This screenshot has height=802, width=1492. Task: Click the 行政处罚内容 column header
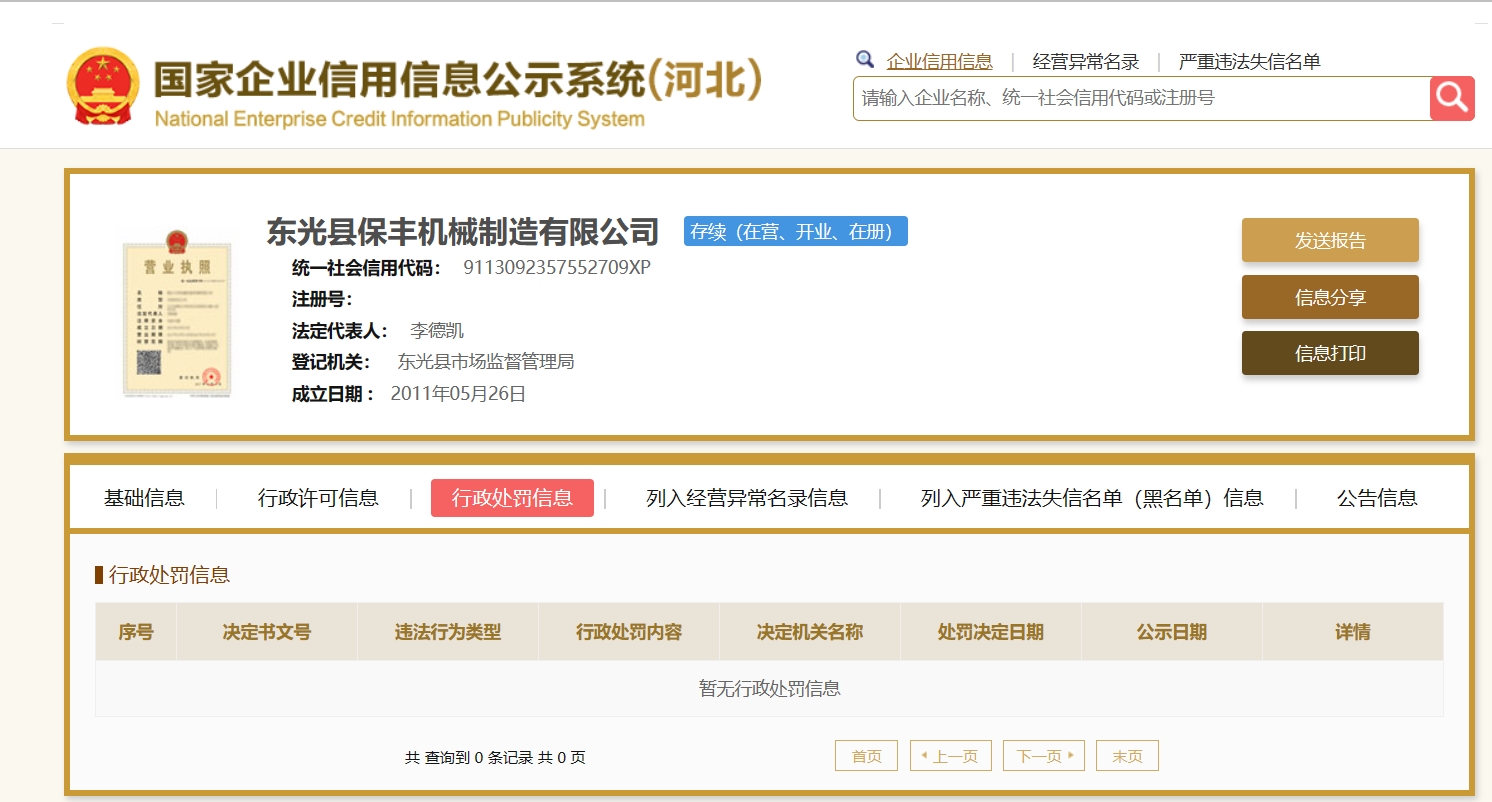(629, 632)
